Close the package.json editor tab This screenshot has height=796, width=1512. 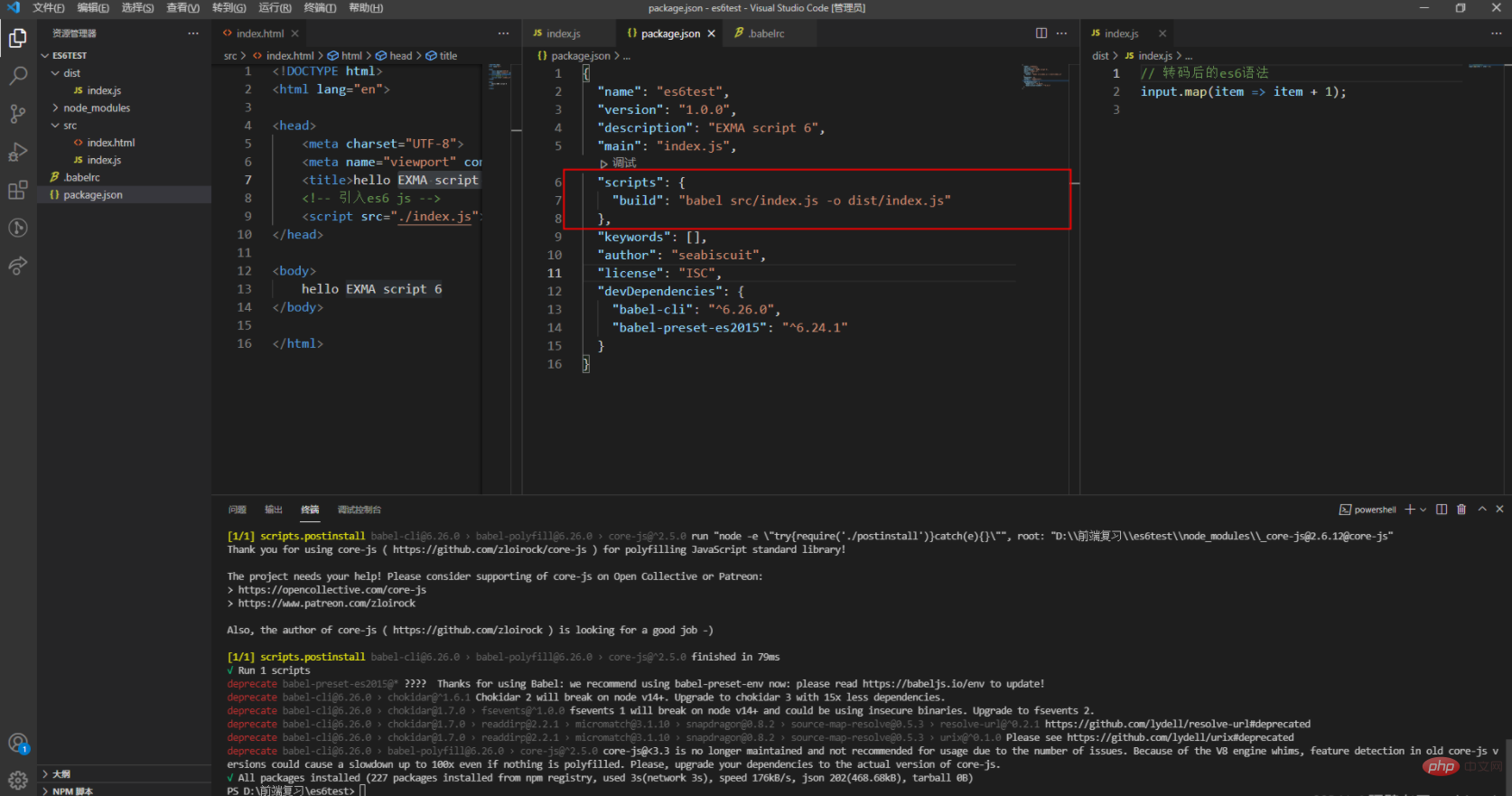712,33
